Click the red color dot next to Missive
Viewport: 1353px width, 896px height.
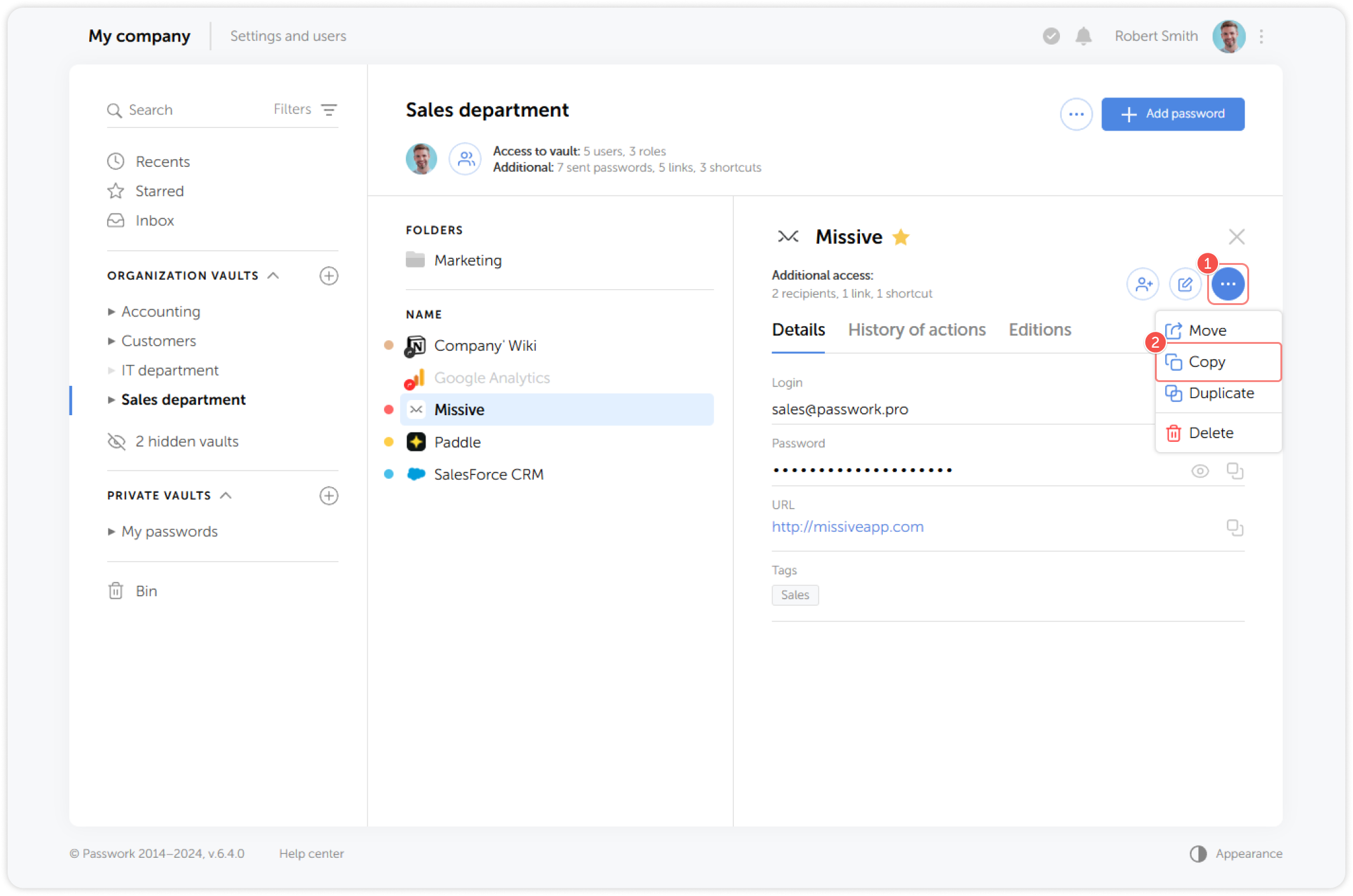point(389,409)
